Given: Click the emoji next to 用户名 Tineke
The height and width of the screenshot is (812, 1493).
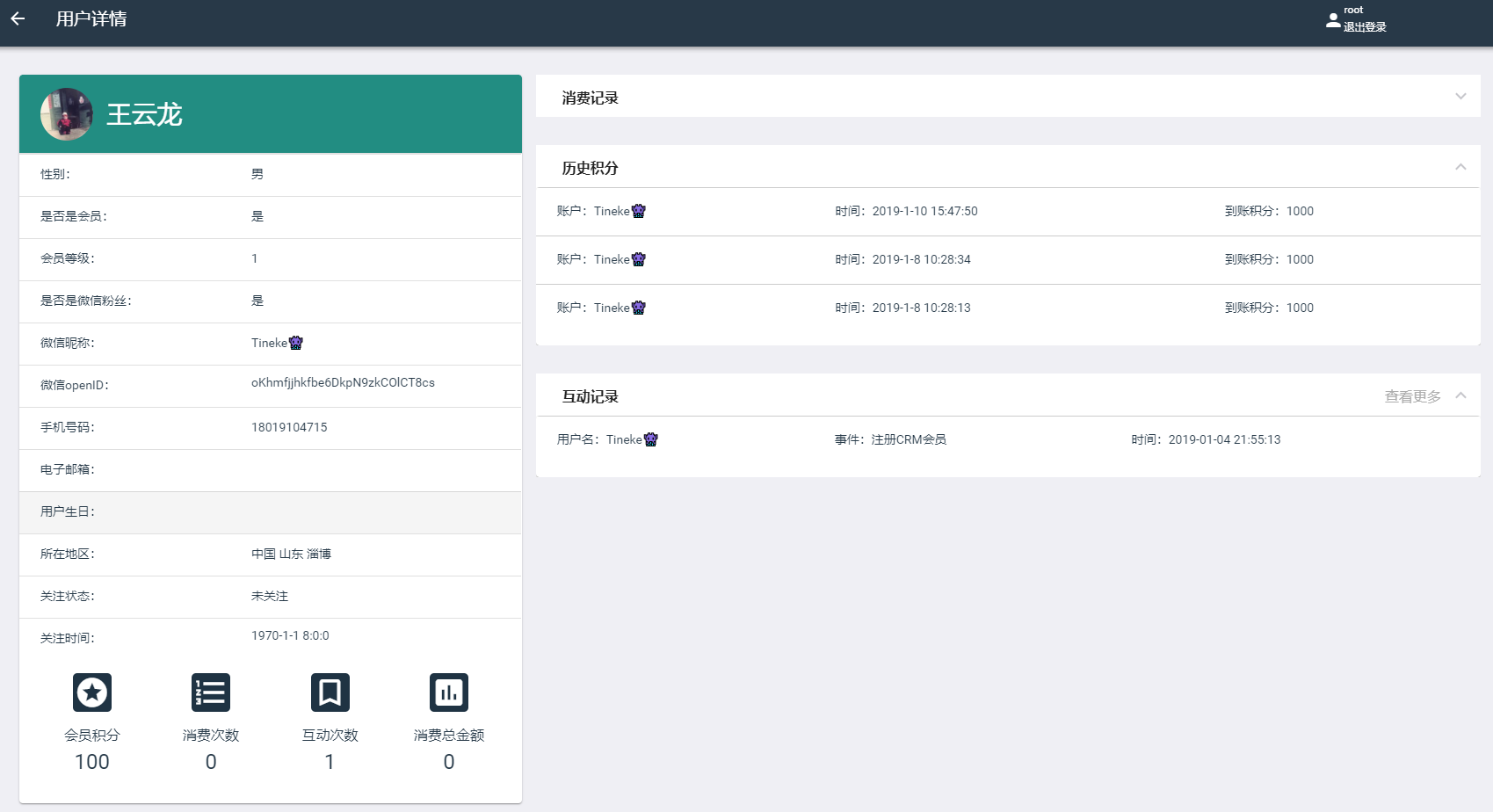Looking at the screenshot, I should [651, 439].
